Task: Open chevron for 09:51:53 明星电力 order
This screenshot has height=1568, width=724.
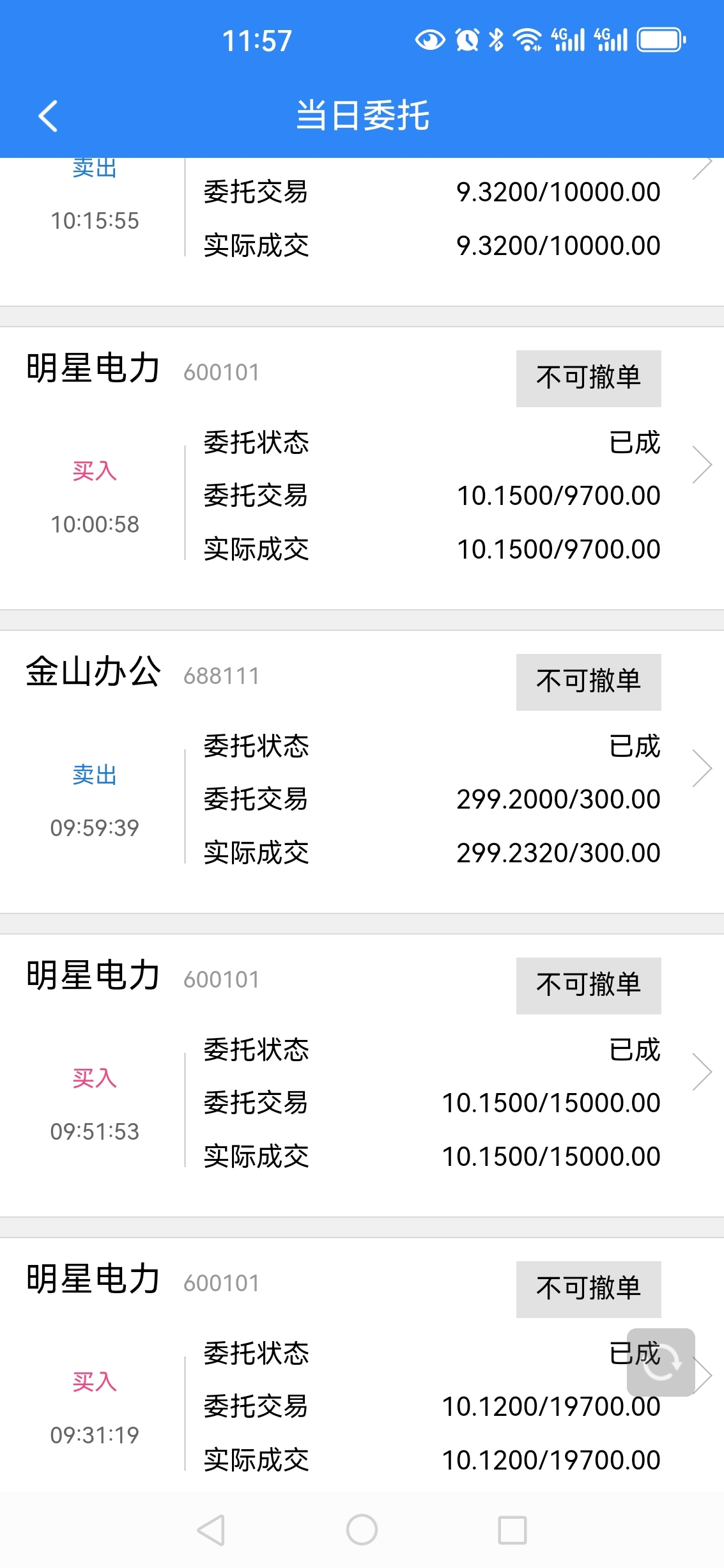Action: tap(702, 1071)
